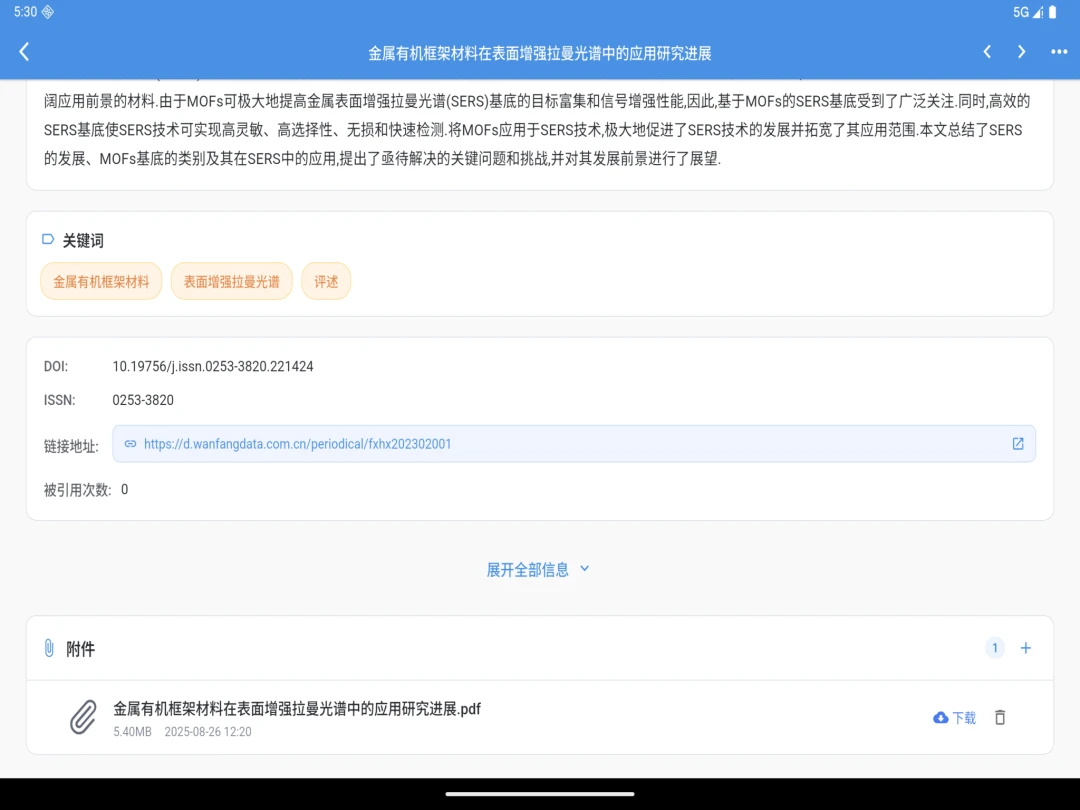Screen dimensions: 1080x810
Task: Open next record chevron in header
Action: click(x=1021, y=52)
